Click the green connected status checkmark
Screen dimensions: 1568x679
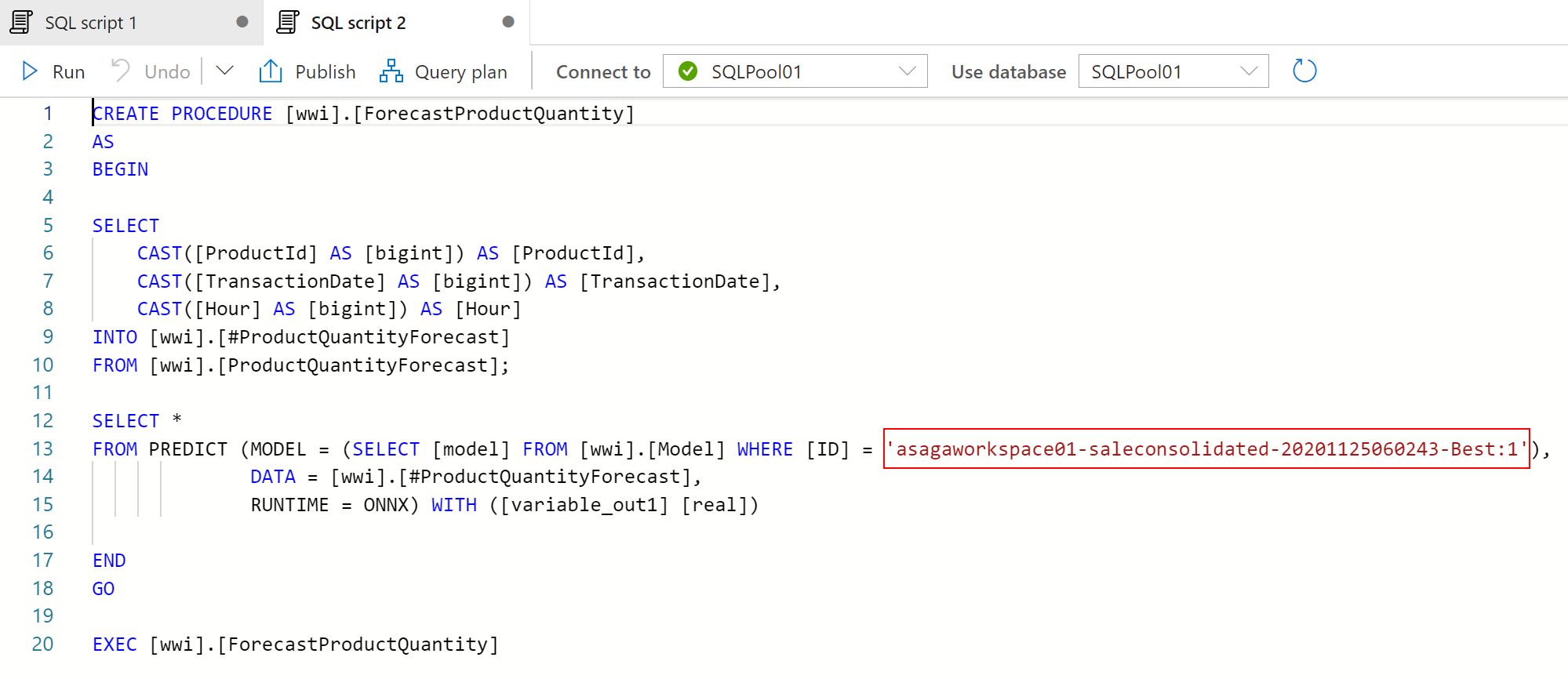[688, 71]
